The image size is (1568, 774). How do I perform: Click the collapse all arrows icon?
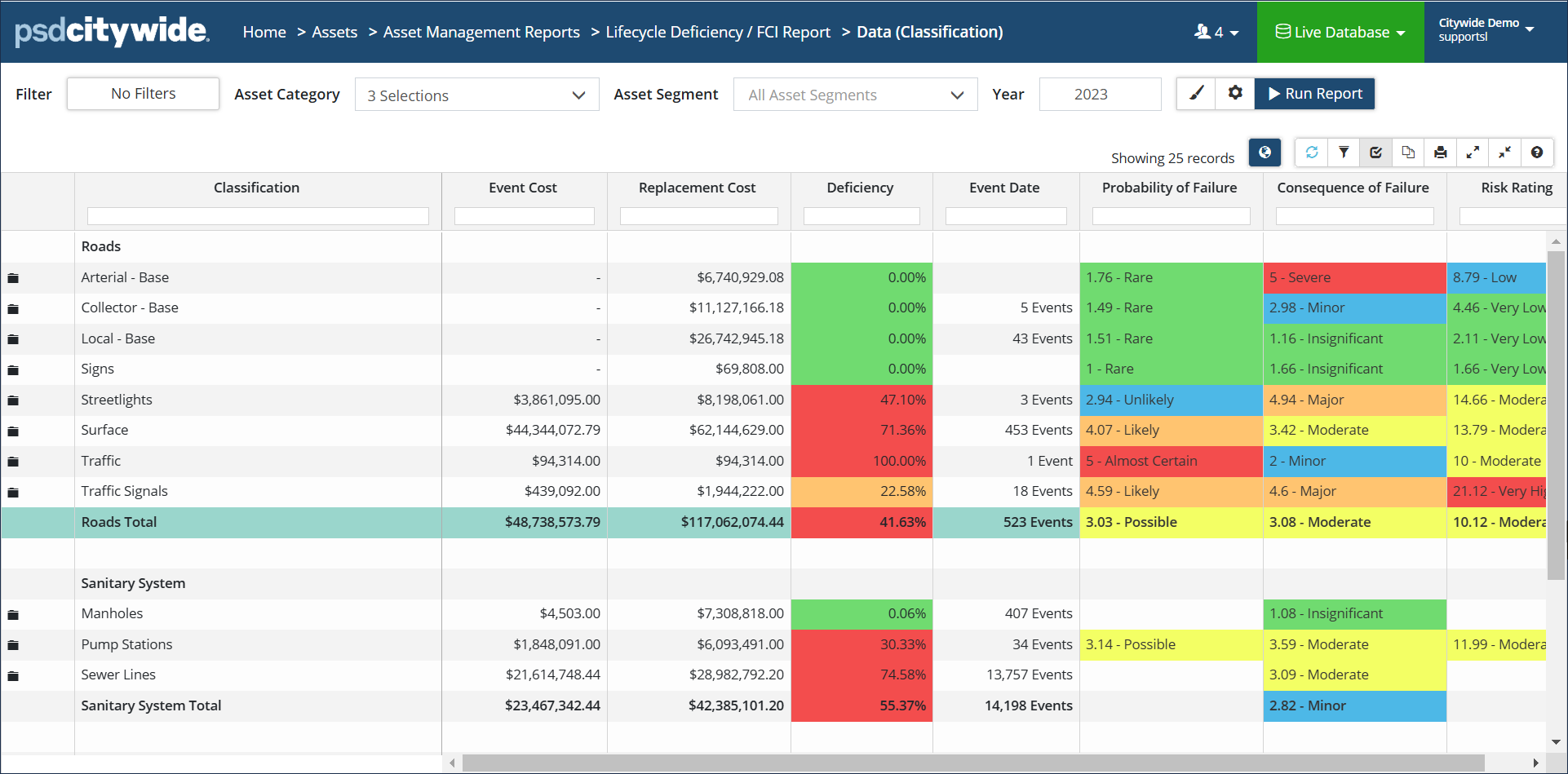click(x=1505, y=153)
